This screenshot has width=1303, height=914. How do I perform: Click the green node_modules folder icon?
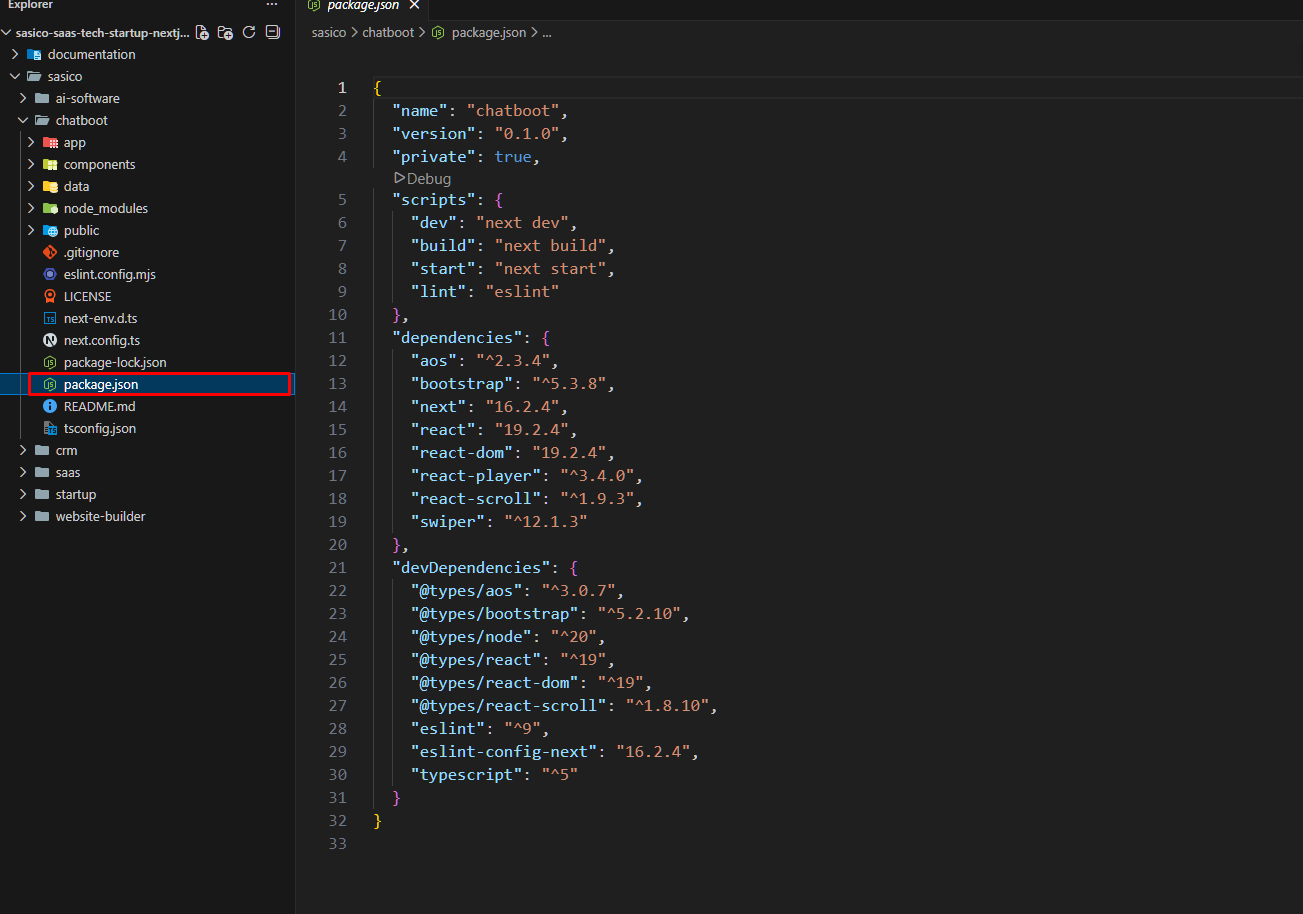click(50, 208)
